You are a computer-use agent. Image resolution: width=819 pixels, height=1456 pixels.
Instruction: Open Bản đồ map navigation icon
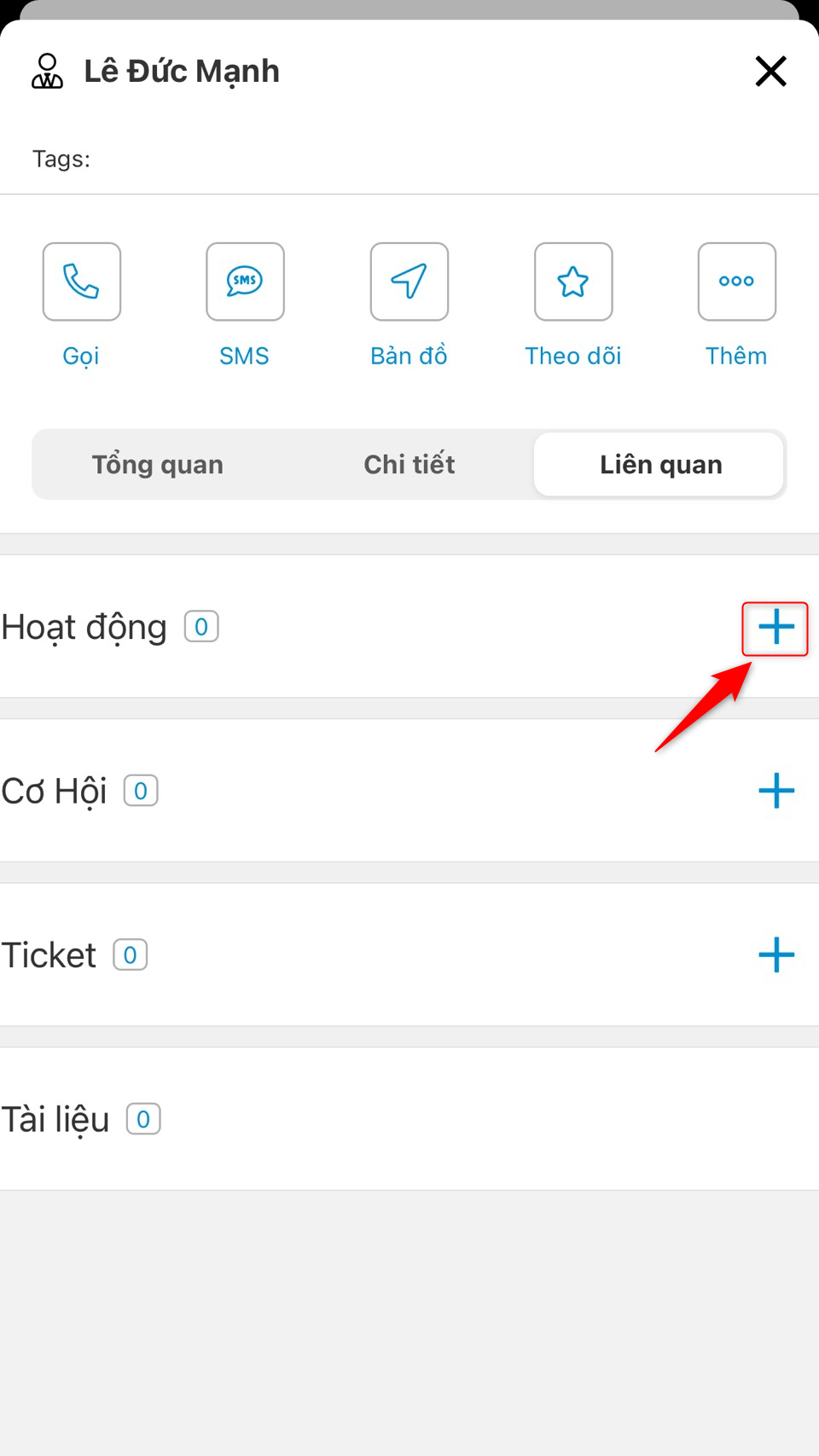[409, 281]
